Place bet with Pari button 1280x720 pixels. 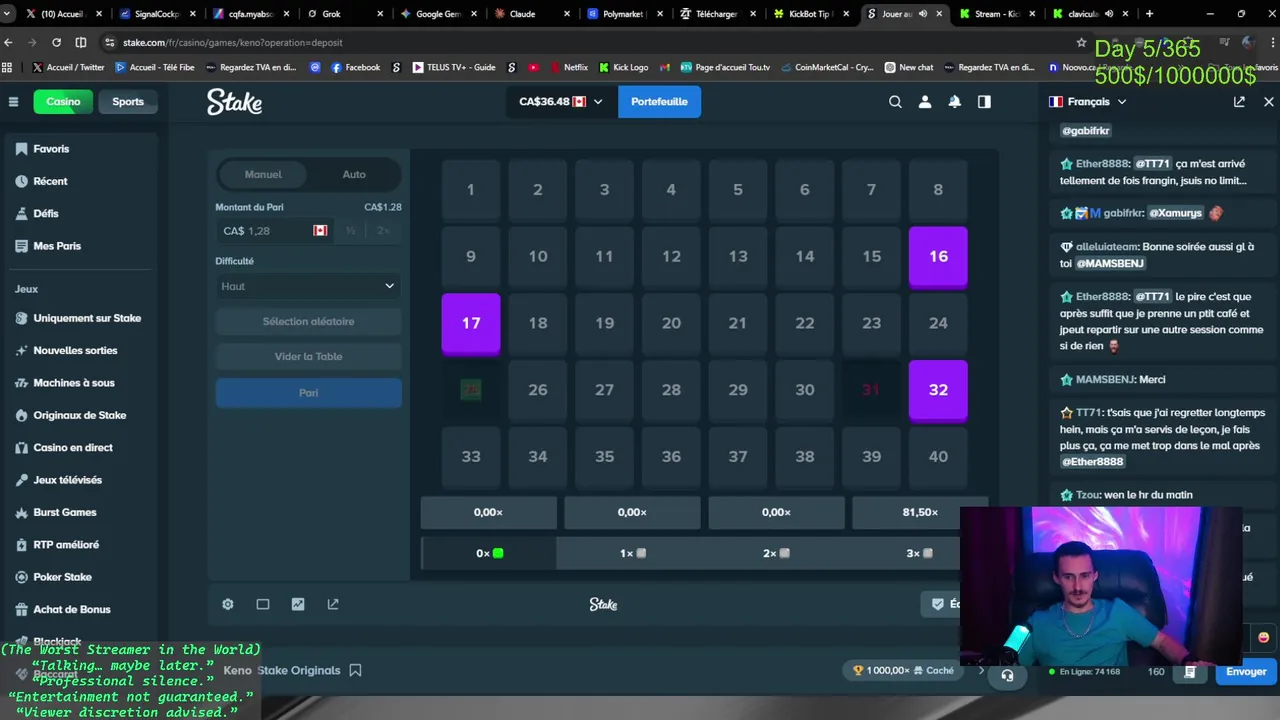(308, 392)
